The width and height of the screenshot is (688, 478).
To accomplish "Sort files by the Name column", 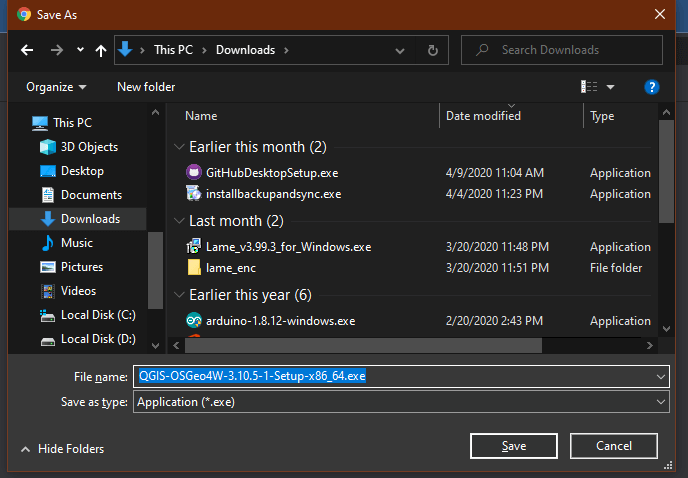I will [x=201, y=116].
